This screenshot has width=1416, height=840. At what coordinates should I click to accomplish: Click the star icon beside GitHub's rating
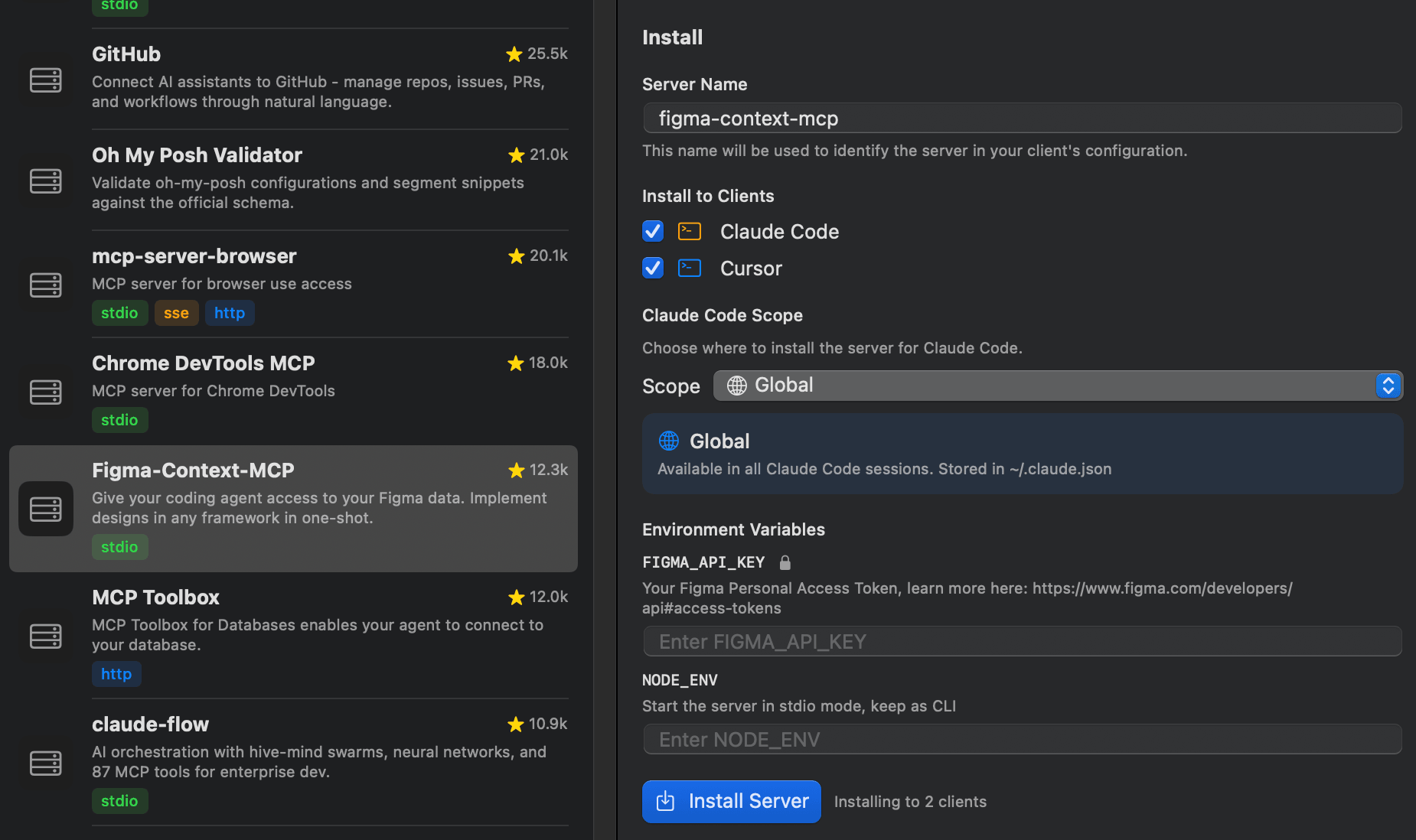[513, 54]
